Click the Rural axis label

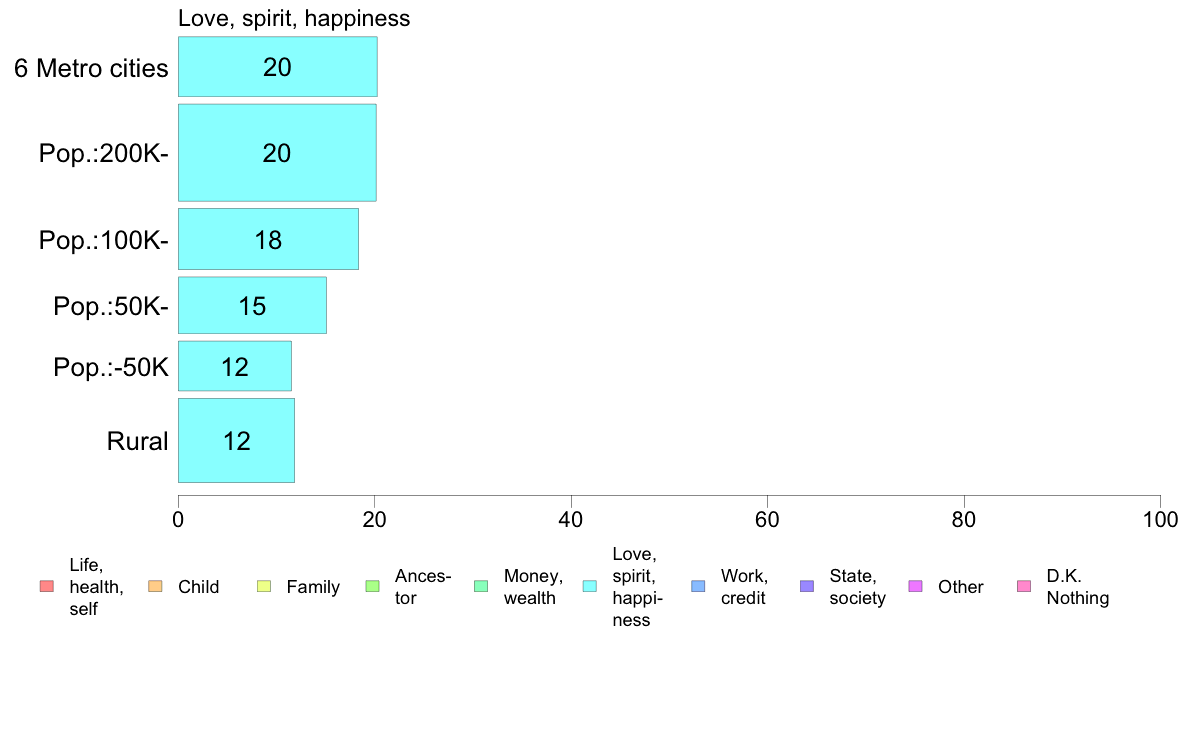pyautogui.click(x=137, y=441)
